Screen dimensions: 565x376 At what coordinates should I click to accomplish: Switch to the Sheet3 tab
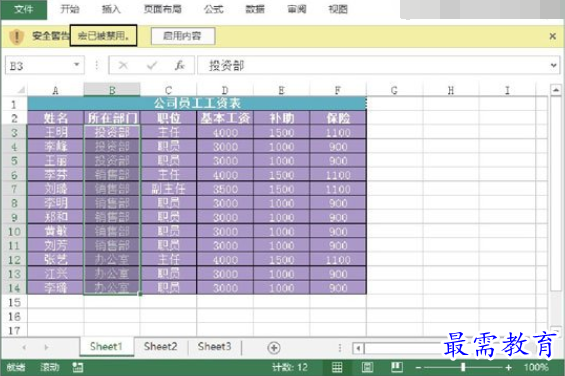tap(214, 347)
